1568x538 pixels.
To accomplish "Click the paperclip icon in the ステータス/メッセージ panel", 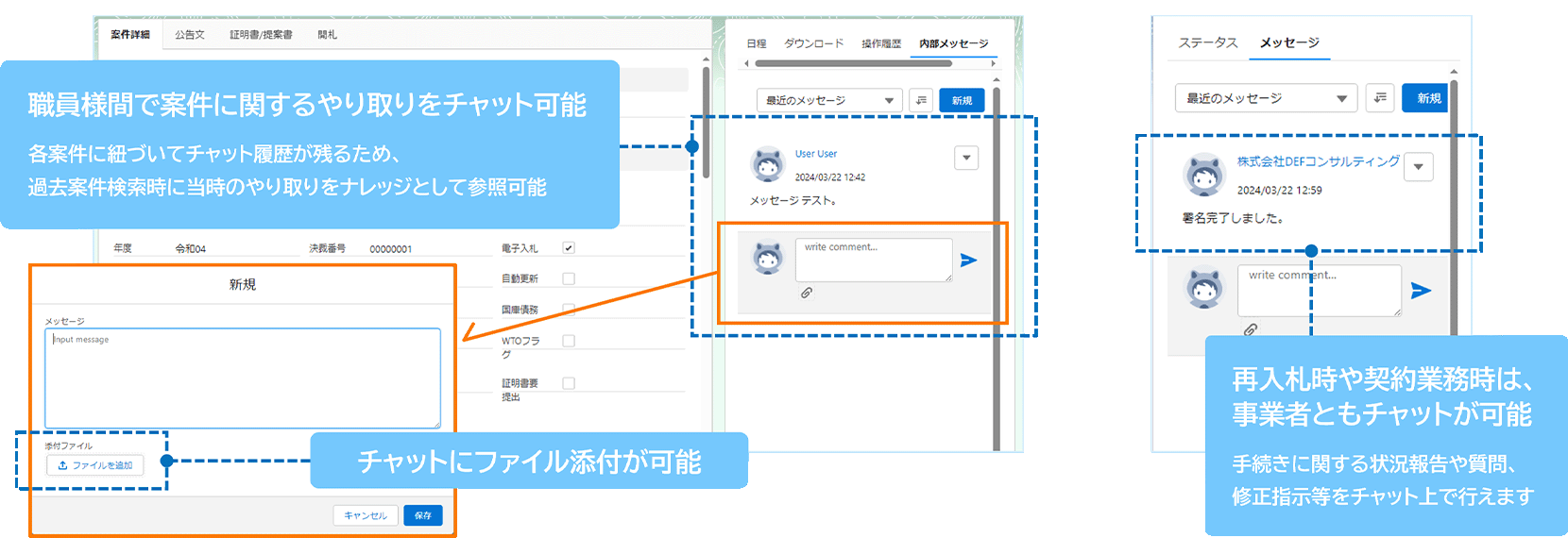I will point(1250,329).
